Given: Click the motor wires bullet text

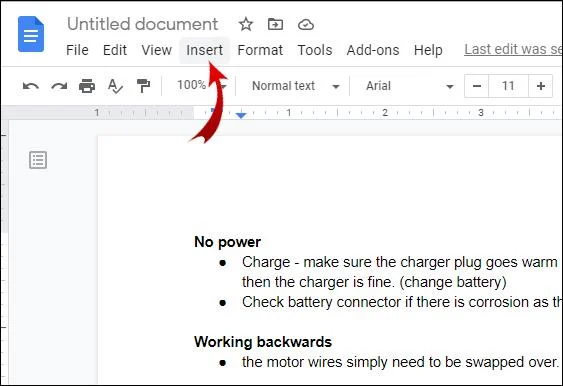Looking at the screenshot, I should pyautogui.click(x=400, y=362).
